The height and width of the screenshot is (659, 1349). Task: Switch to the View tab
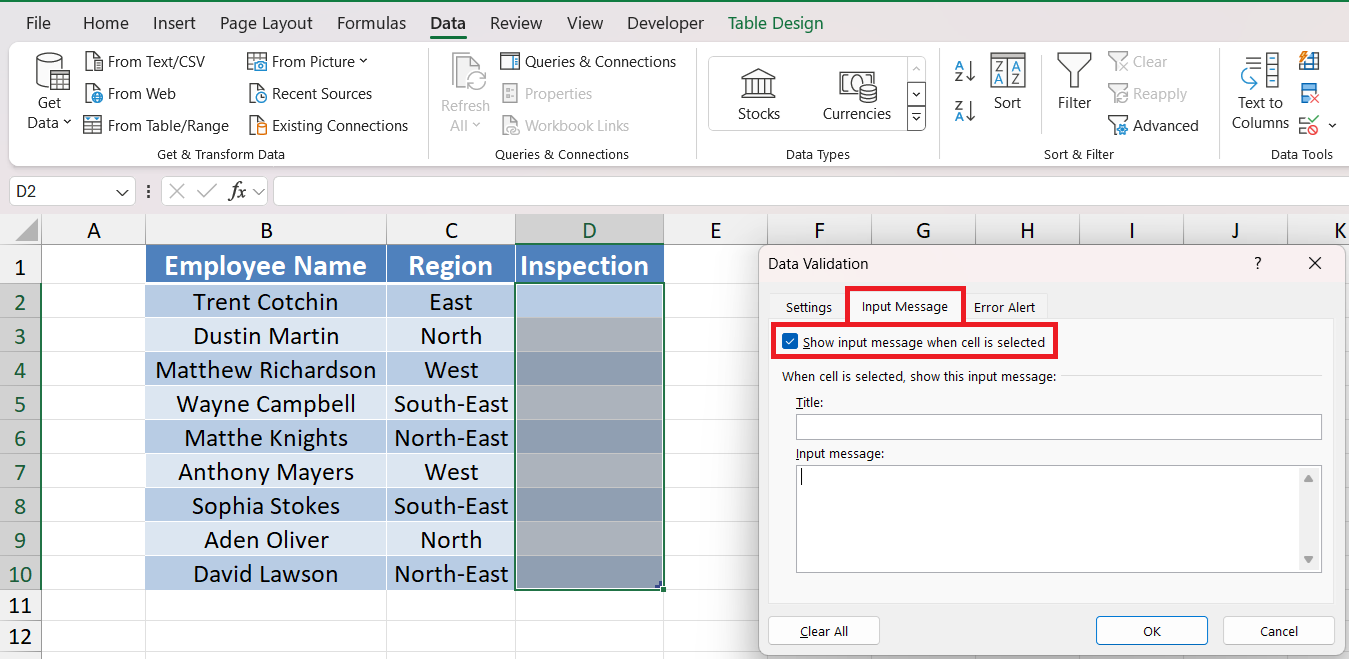coord(585,23)
